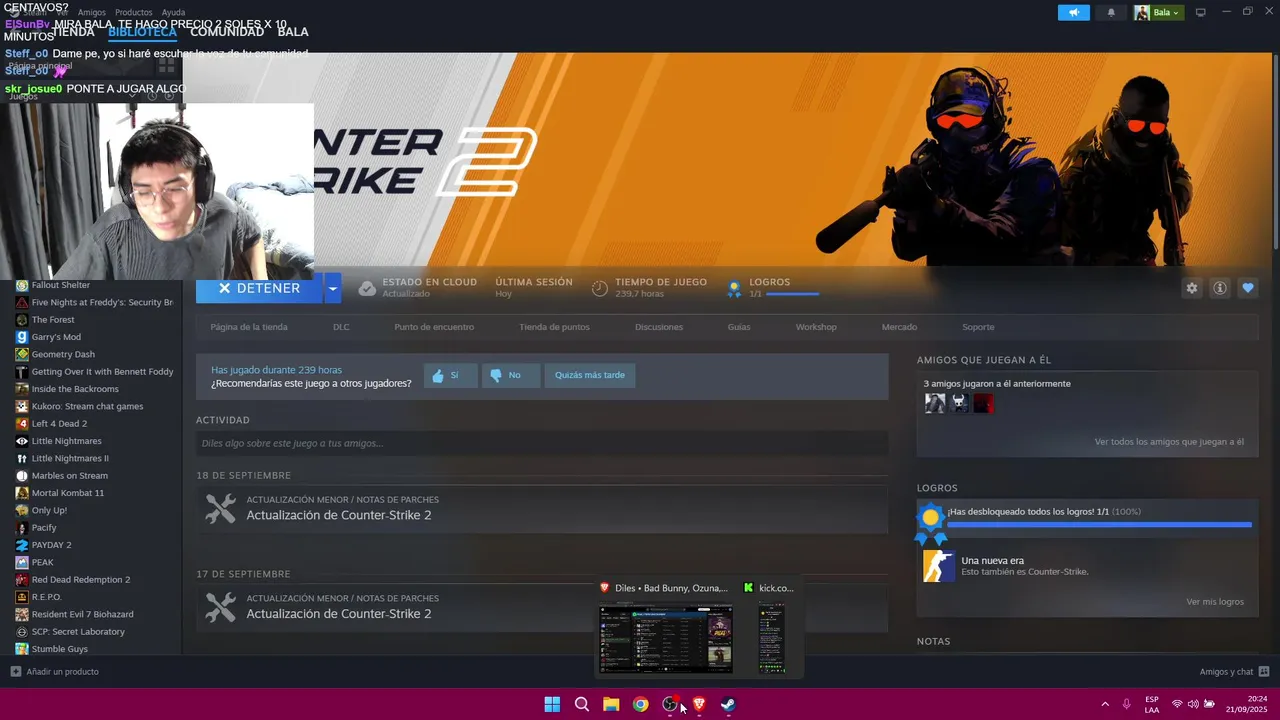Open the announcements megaphone button

1074,13
